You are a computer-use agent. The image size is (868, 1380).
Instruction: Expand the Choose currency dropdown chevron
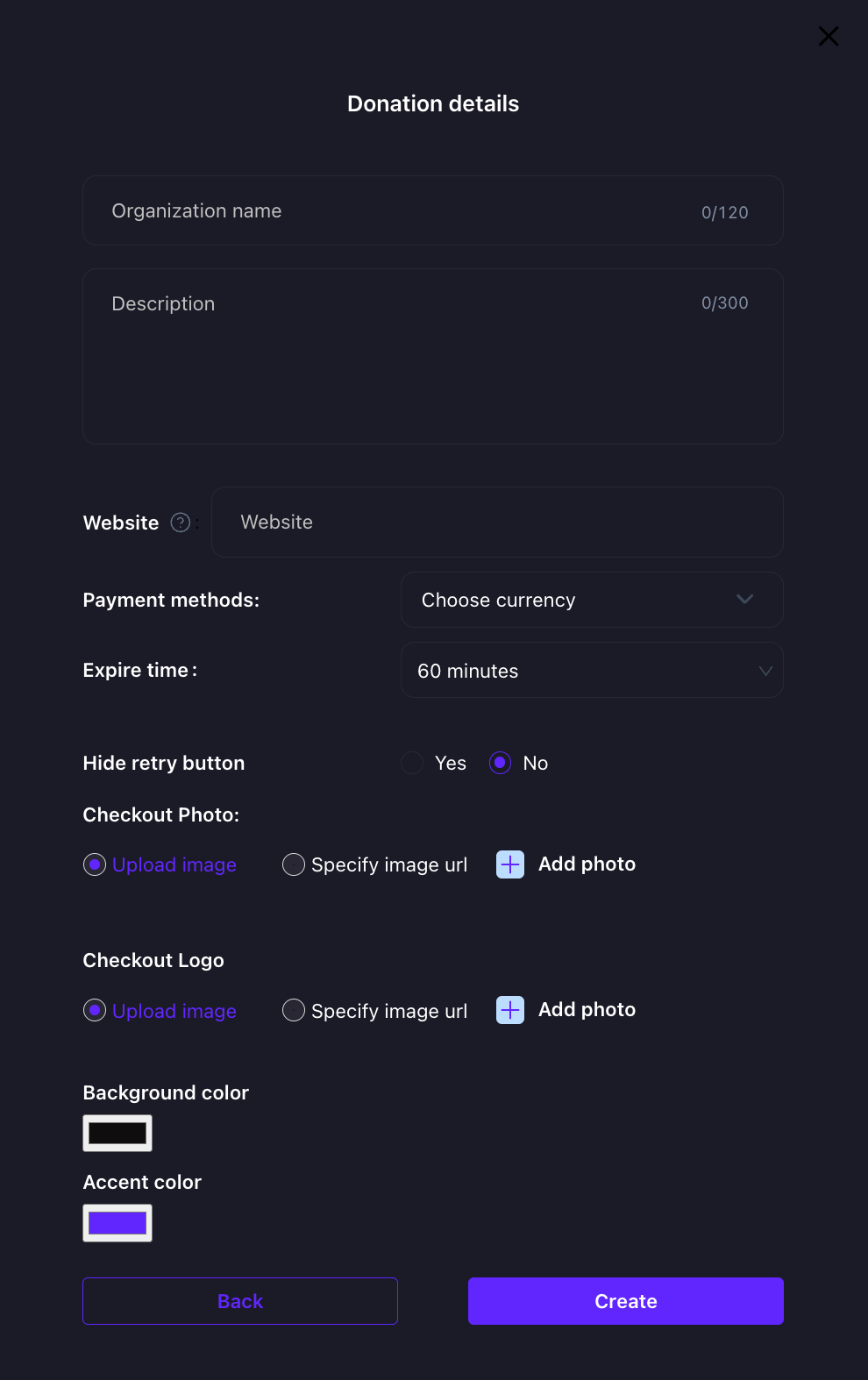pos(744,600)
